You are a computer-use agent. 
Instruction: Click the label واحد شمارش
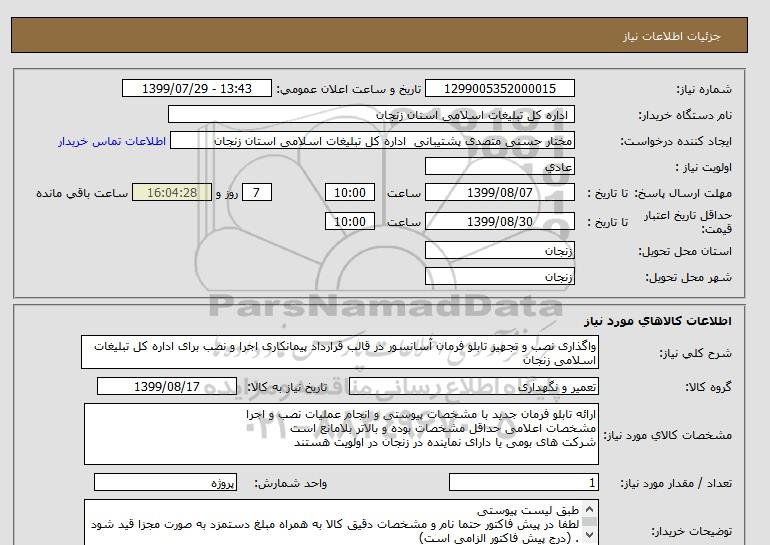[291, 484]
